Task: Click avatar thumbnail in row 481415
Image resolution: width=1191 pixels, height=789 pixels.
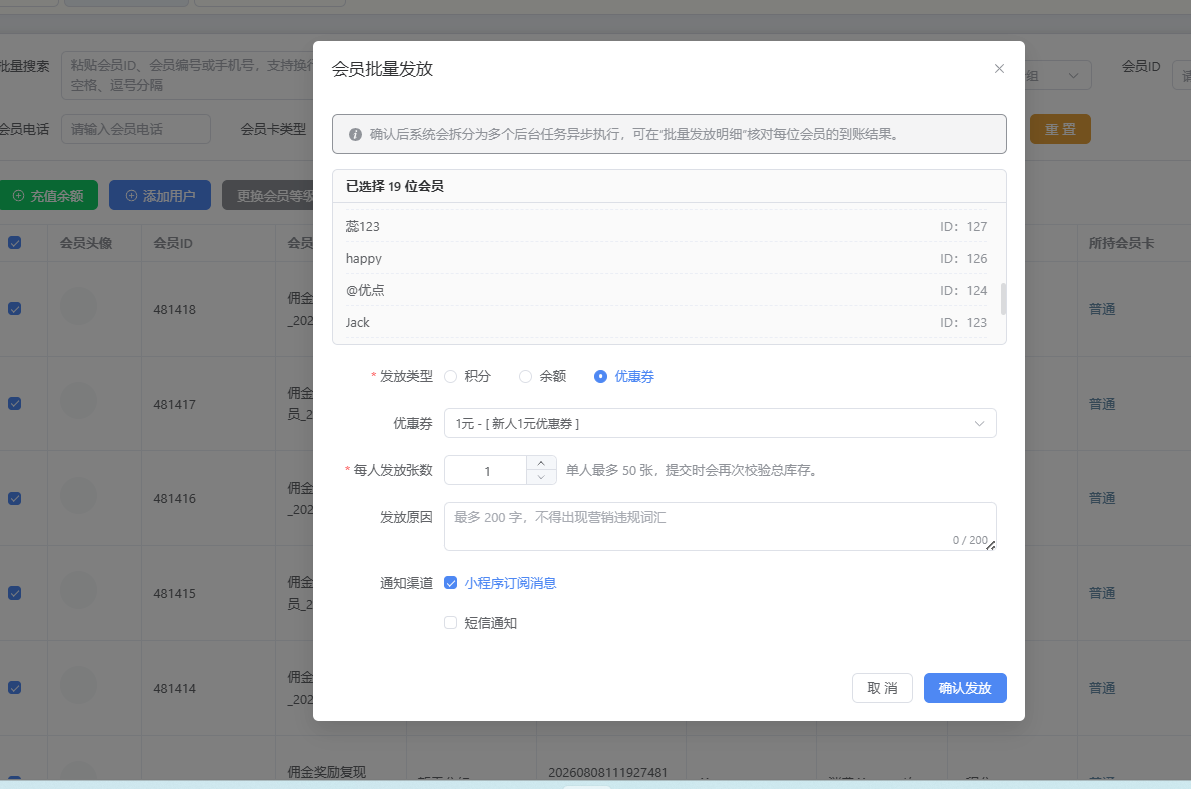Action: click(x=78, y=591)
